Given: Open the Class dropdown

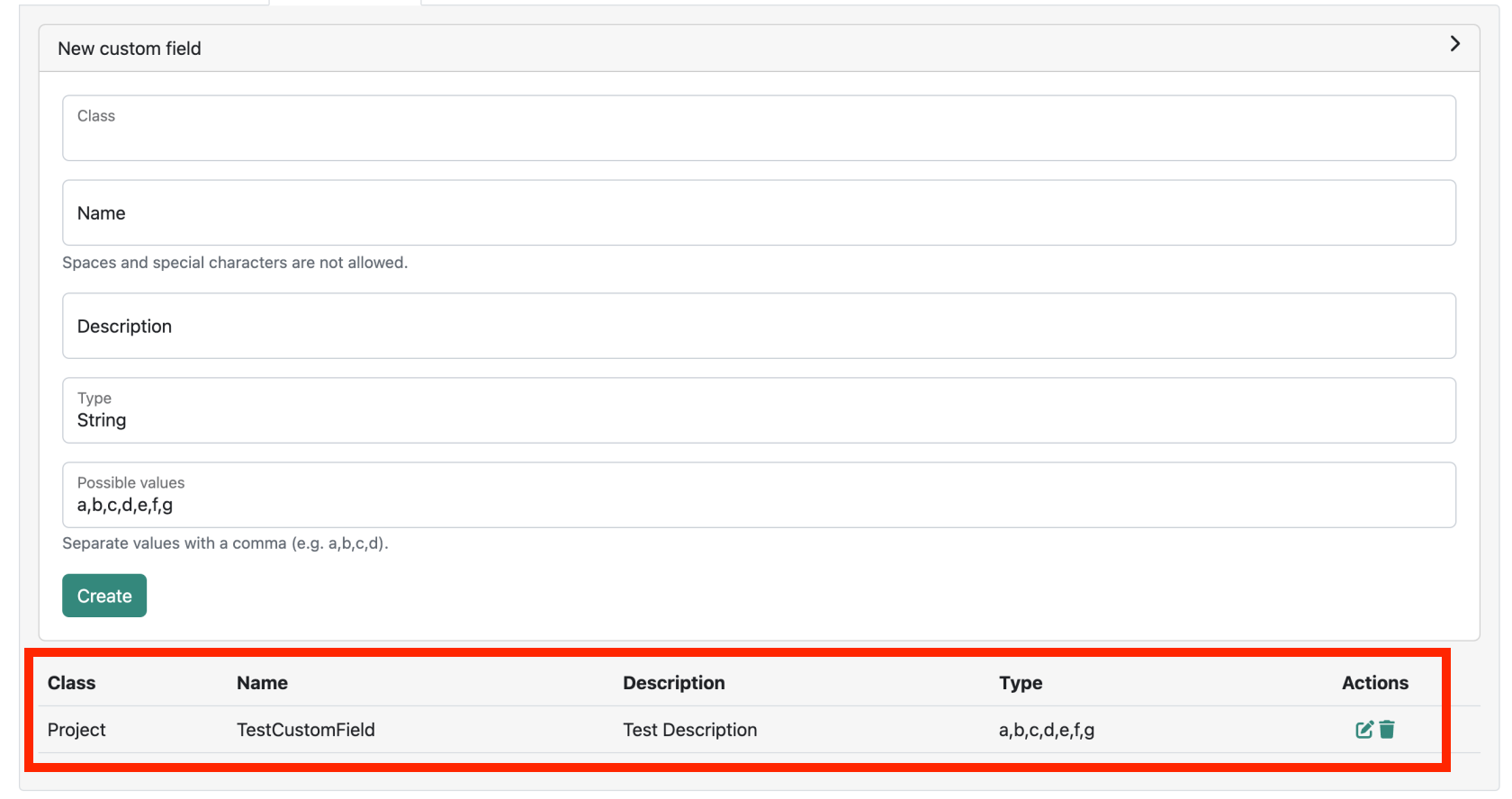Looking at the screenshot, I should click(759, 128).
